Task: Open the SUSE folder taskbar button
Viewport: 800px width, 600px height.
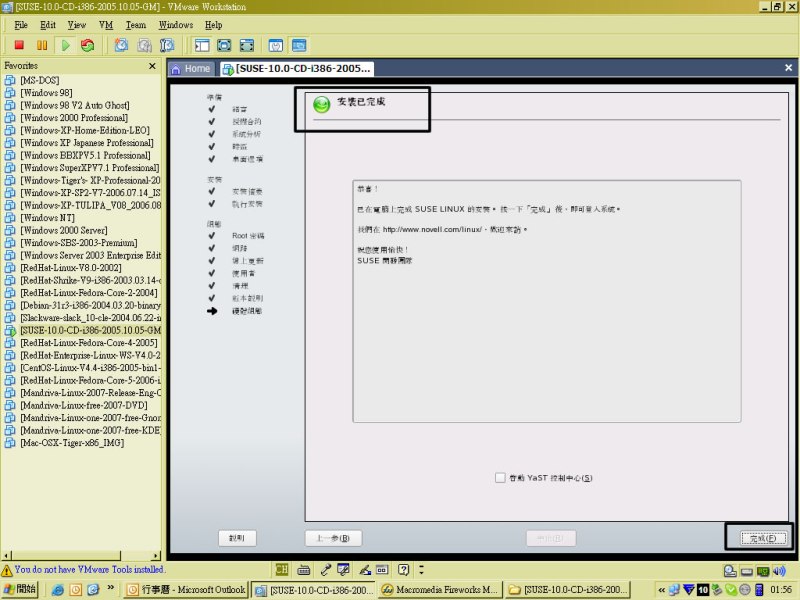Action: click(x=568, y=590)
